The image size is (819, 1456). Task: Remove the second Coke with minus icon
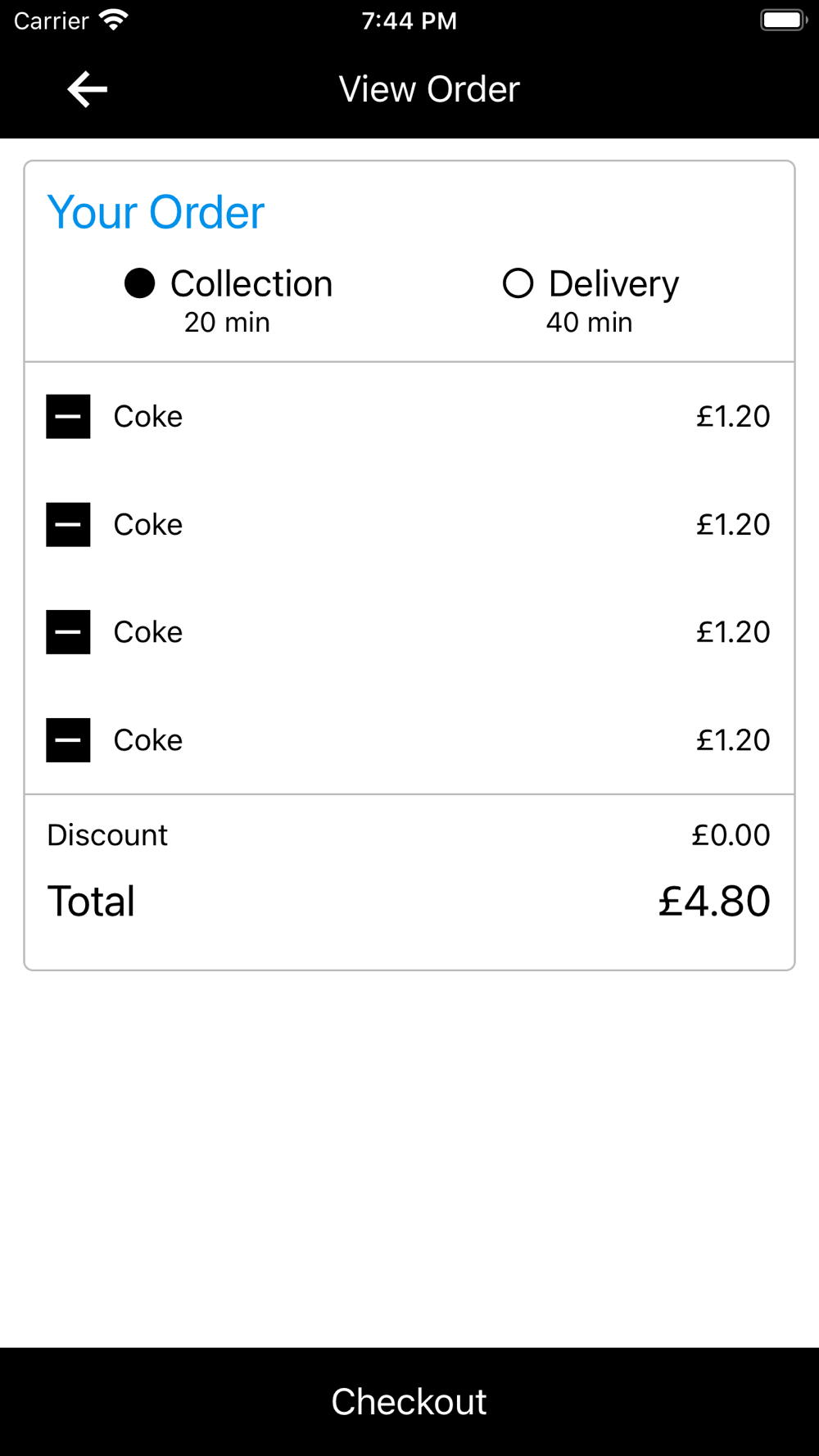68,525
